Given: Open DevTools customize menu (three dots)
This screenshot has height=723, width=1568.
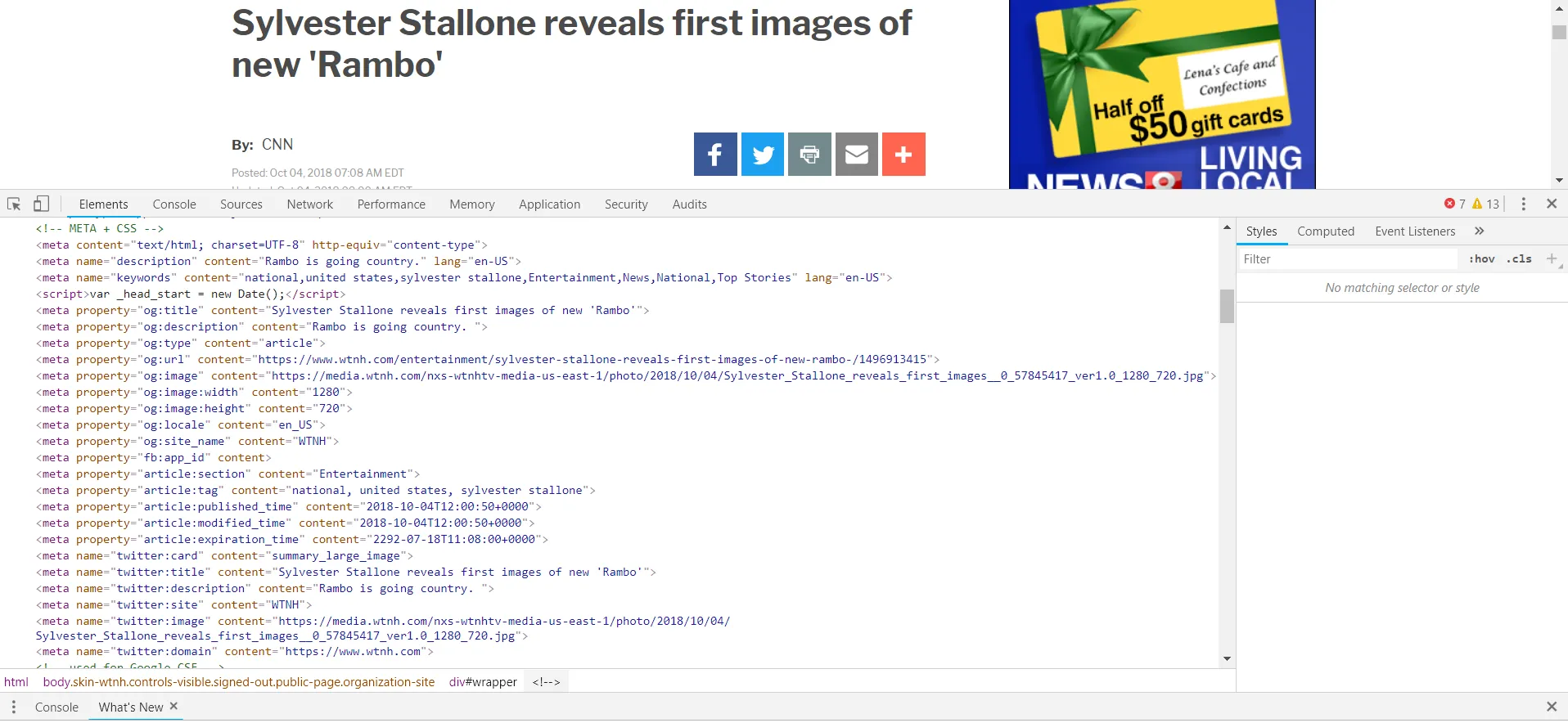Looking at the screenshot, I should coord(1523,204).
